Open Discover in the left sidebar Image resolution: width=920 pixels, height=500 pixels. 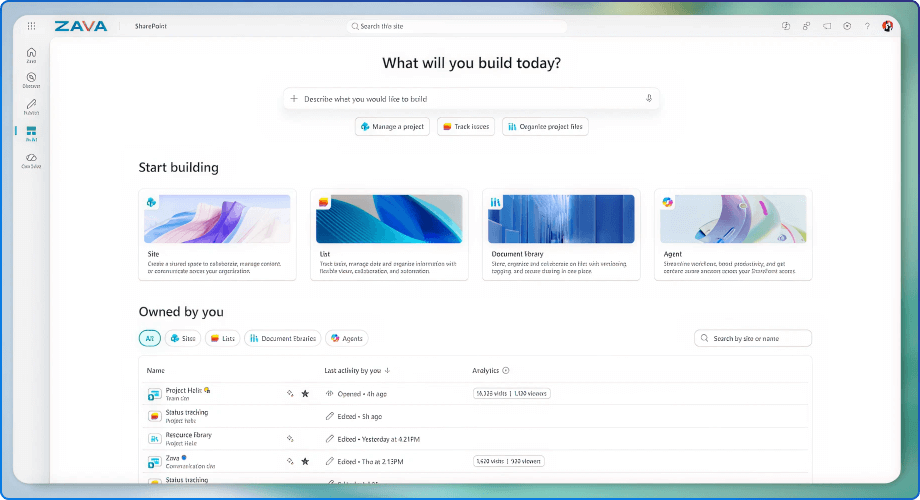point(32,80)
